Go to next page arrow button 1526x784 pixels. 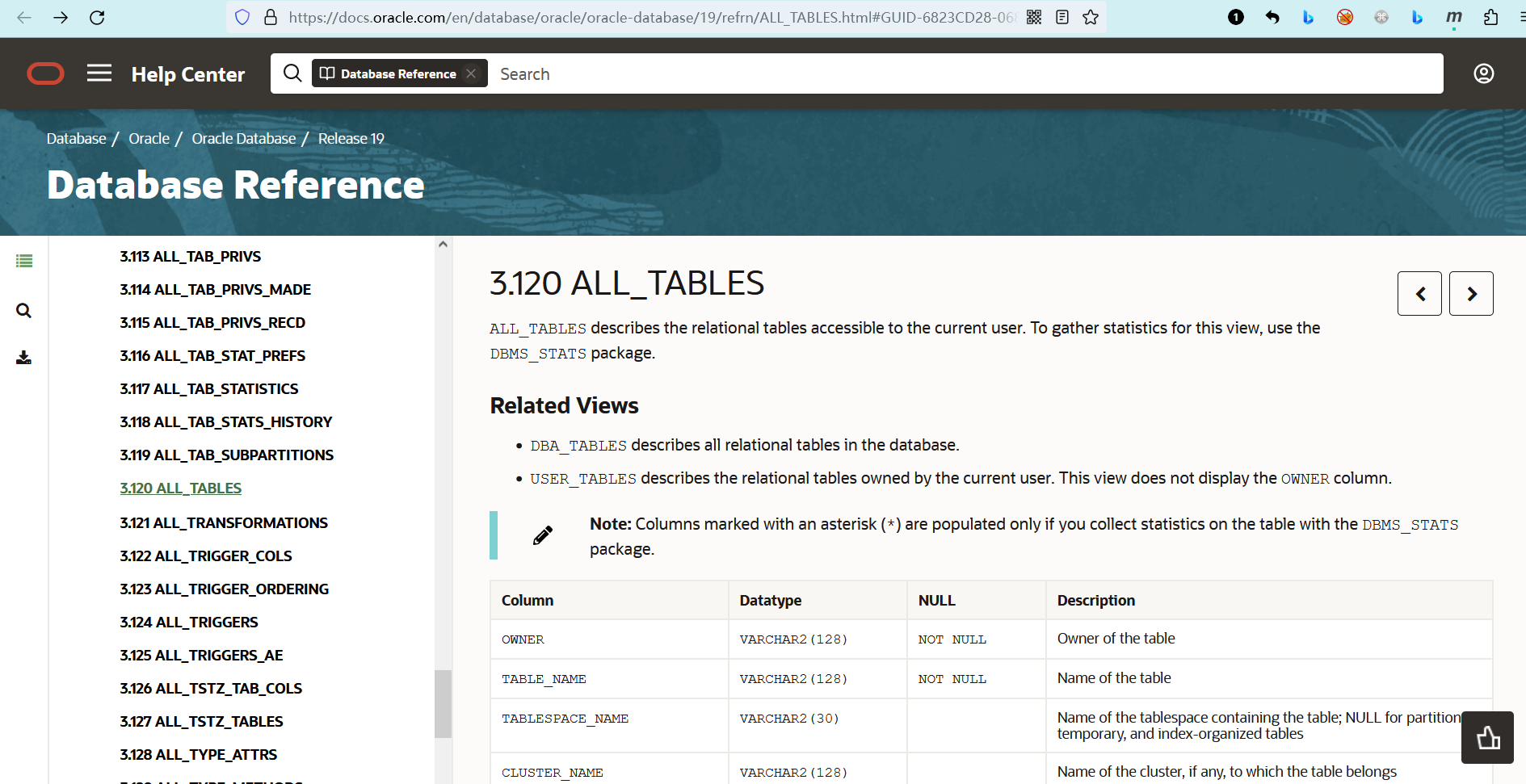click(x=1471, y=294)
